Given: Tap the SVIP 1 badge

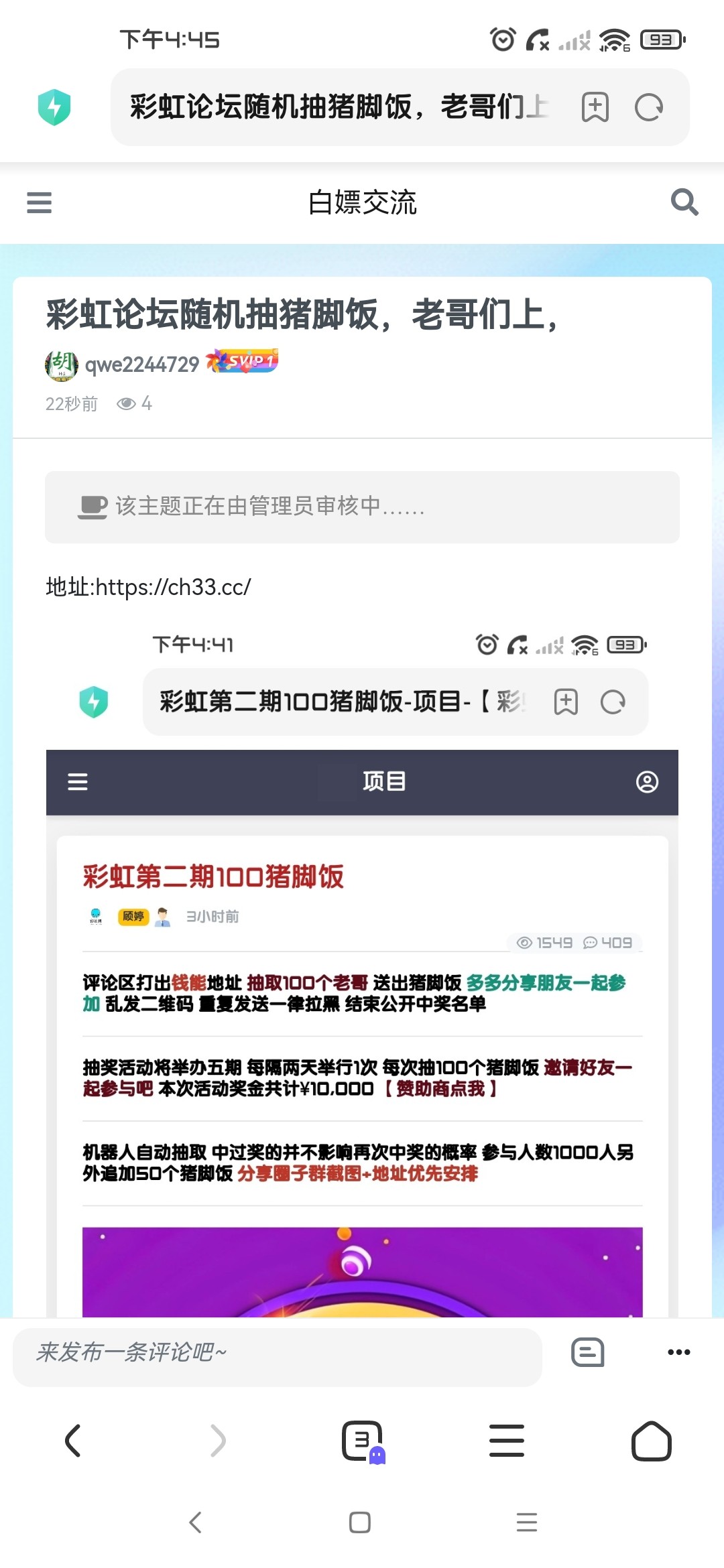Looking at the screenshot, I should click(x=242, y=361).
